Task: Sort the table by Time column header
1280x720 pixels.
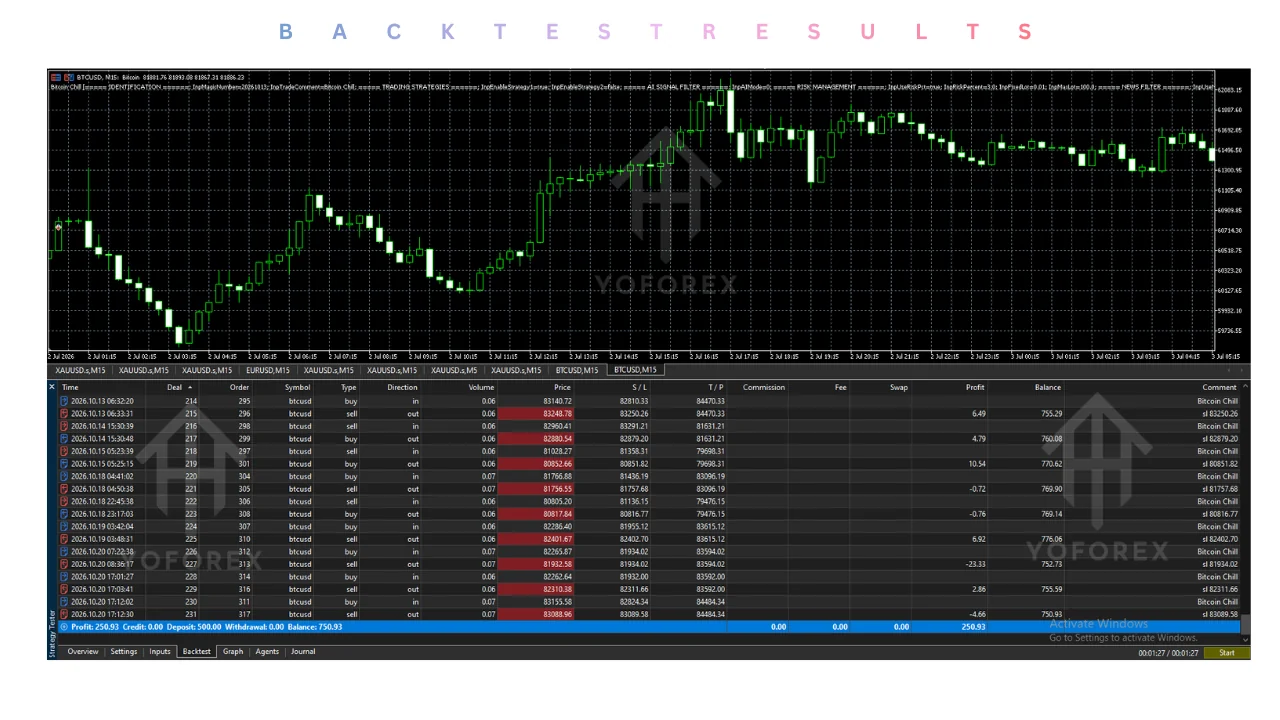Action: click(70, 387)
